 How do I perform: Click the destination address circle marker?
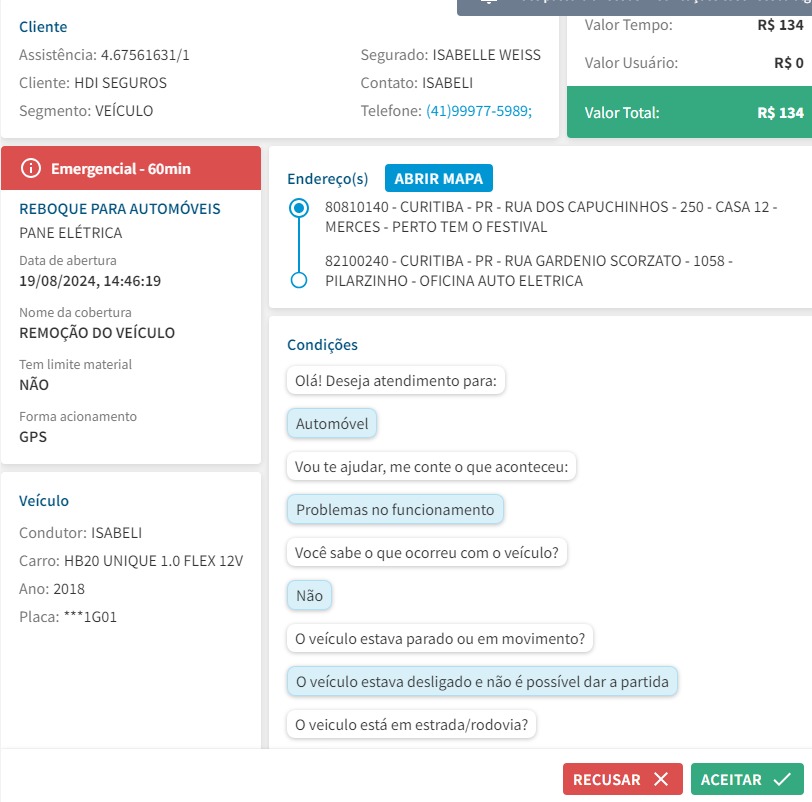click(299, 280)
